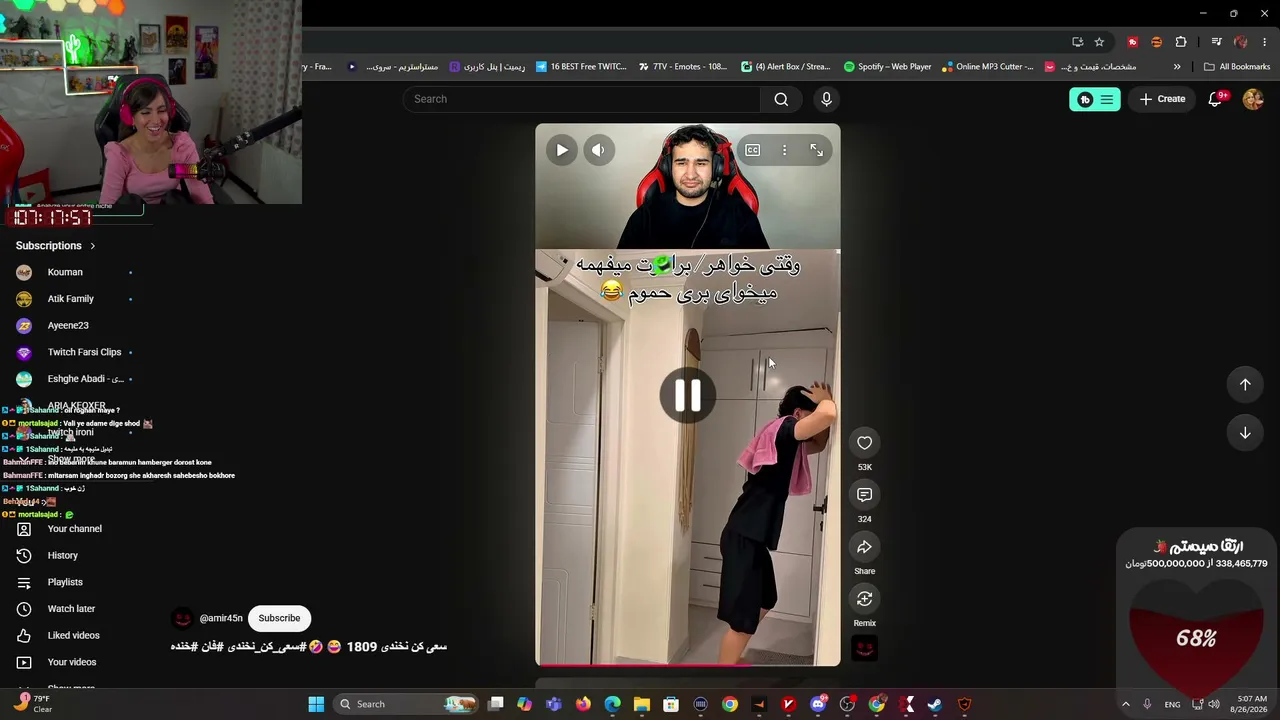The height and width of the screenshot is (720, 1280).
Task: Go to the previous Short with up arrow
Action: click(x=1245, y=385)
